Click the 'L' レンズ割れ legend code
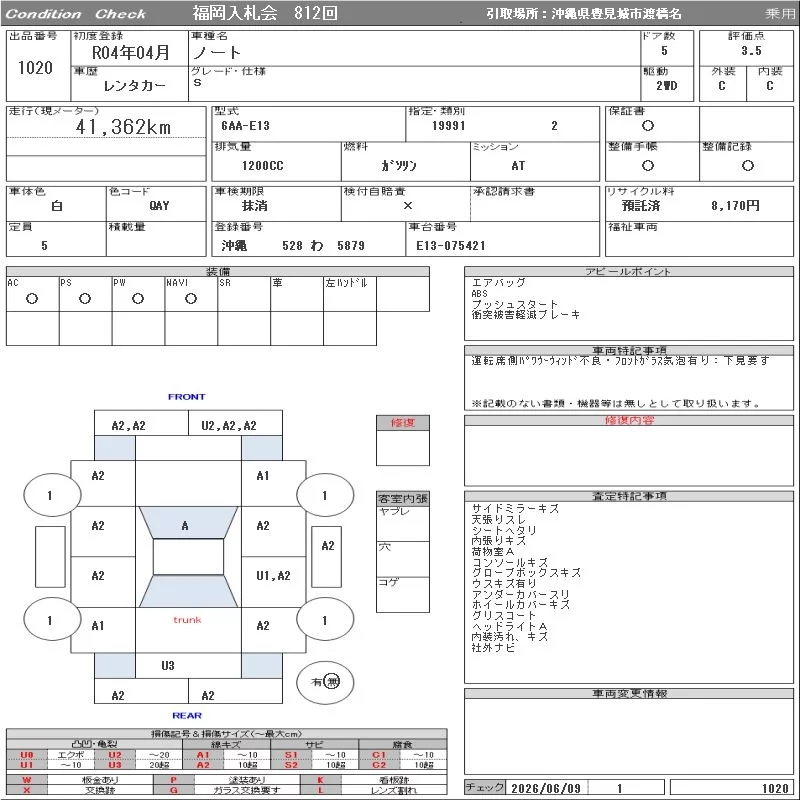The image size is (800, 800). (320, 790)
